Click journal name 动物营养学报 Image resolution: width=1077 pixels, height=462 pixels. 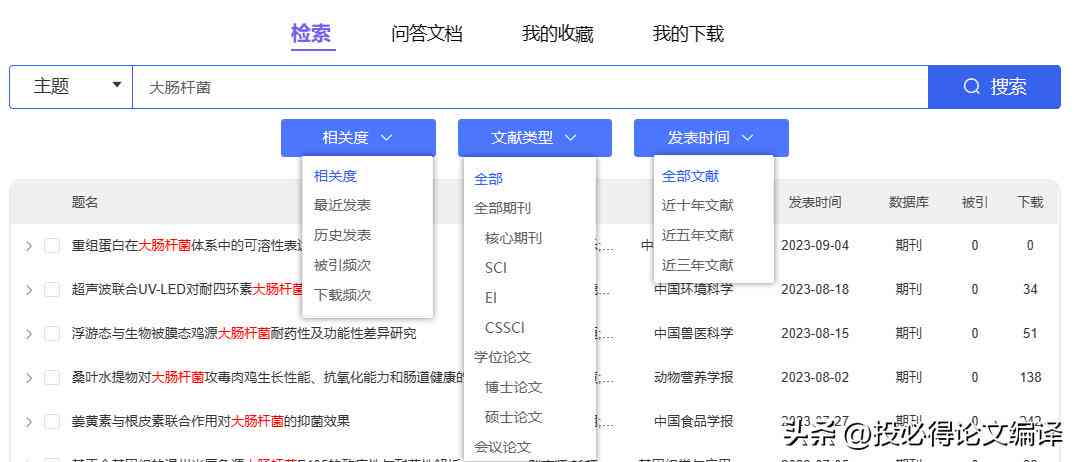[x=693, y=377]
